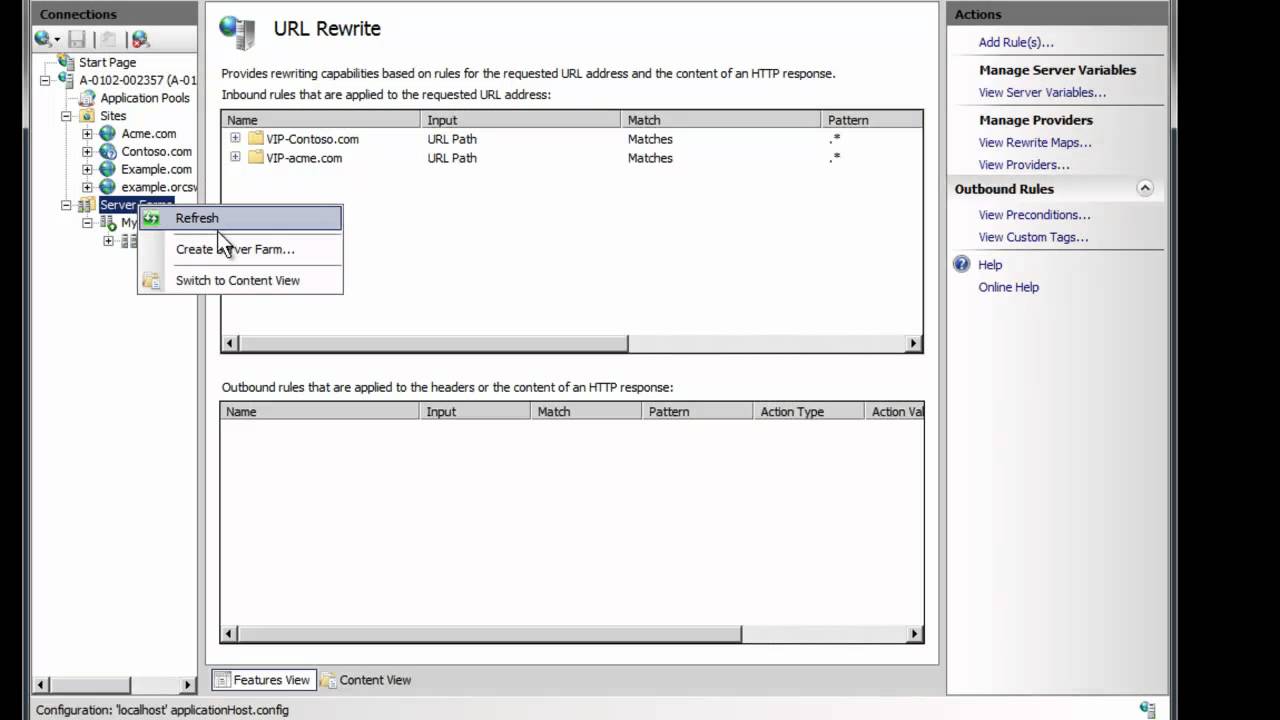Open View Providers... link
The width and height of the screenshot is (1280, 720).
(x=1024, y=165)
